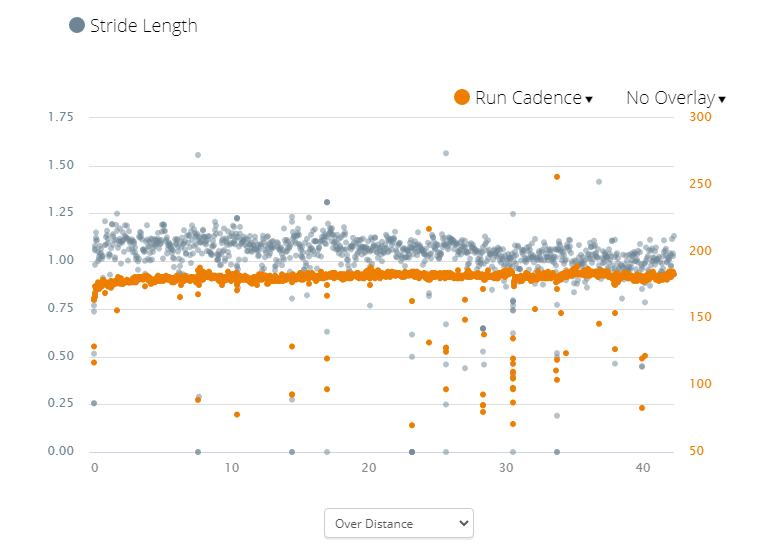Click the orange Run Cadence legend dot
This screenshot has height=553, width=771.
pyautogui.click(x=462, y=97)
